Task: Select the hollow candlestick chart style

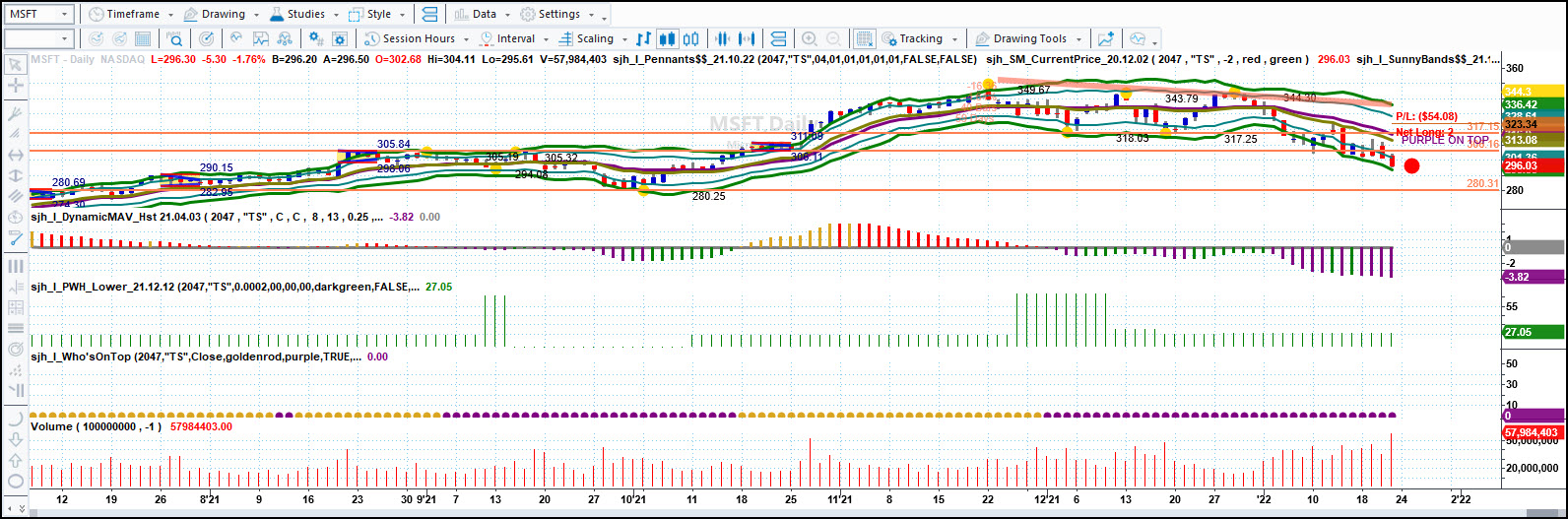Action: 689,39
